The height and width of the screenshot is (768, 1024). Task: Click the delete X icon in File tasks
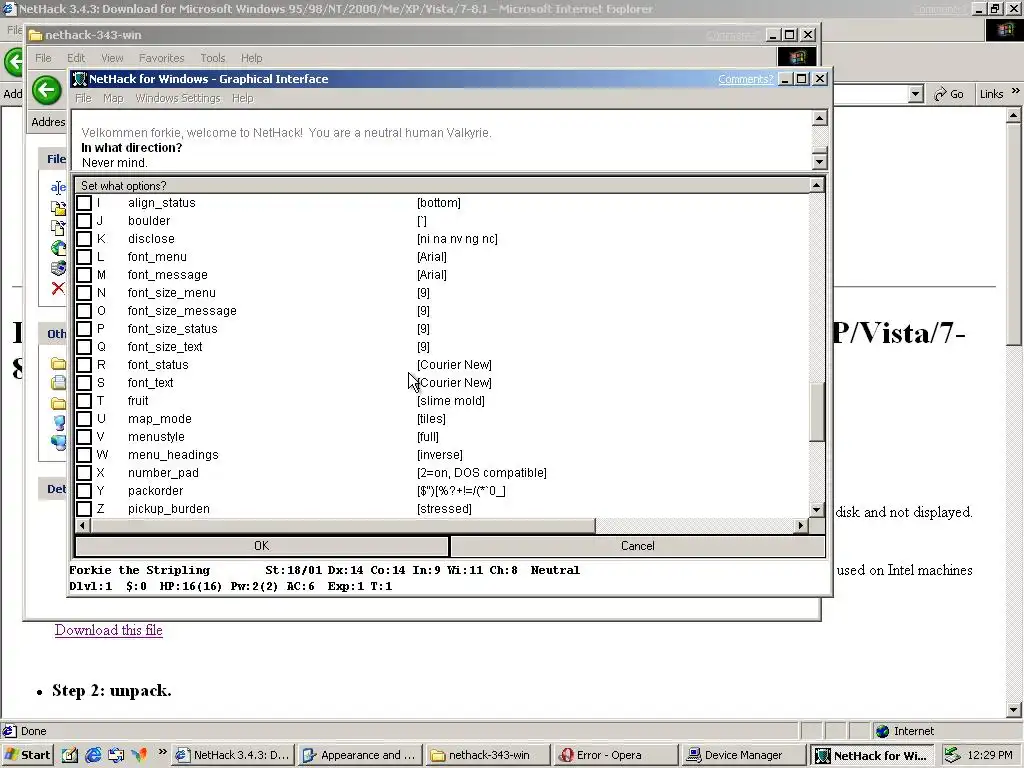click(58, 288)
